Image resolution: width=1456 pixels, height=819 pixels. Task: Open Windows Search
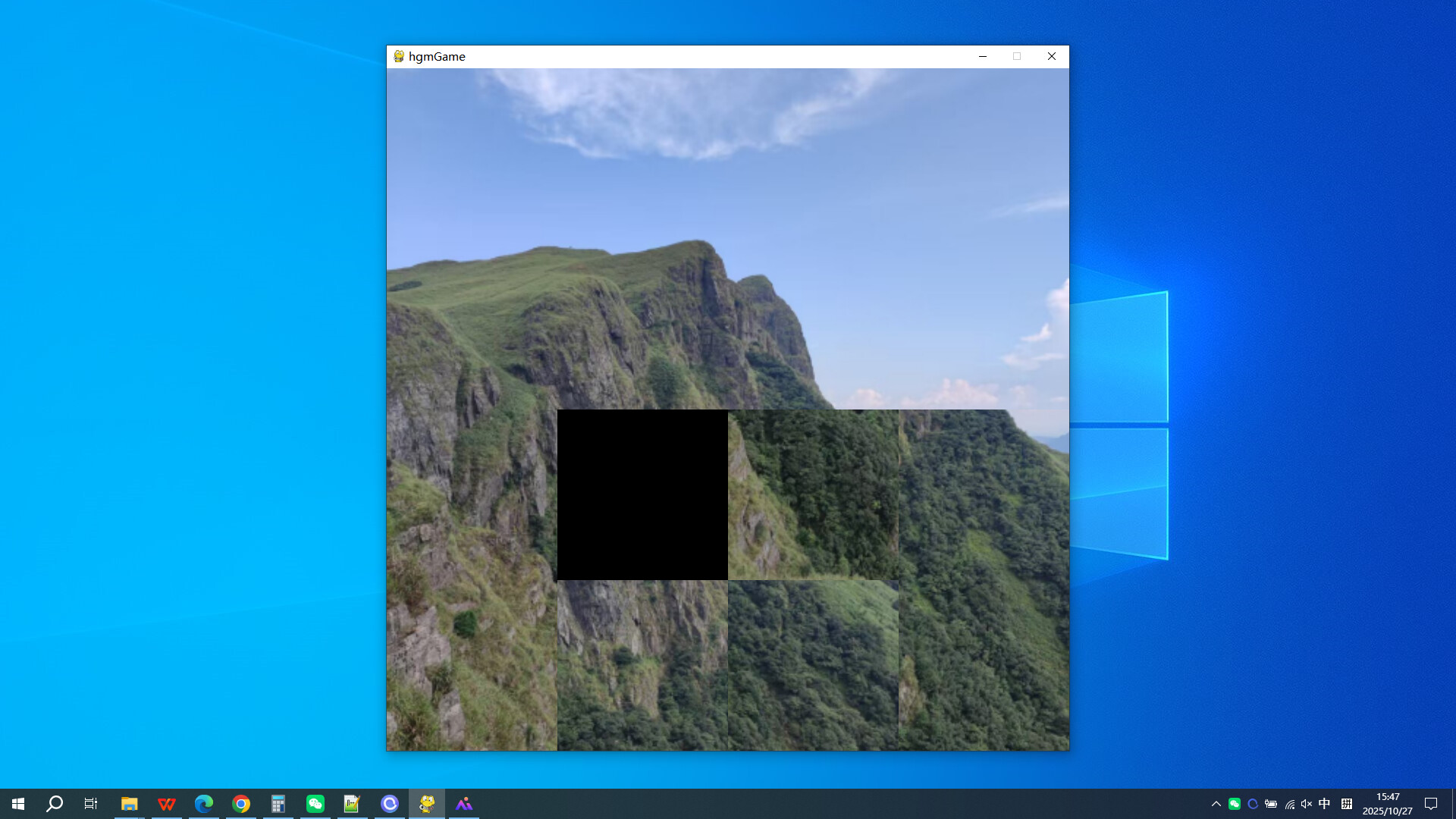point(53,803)
